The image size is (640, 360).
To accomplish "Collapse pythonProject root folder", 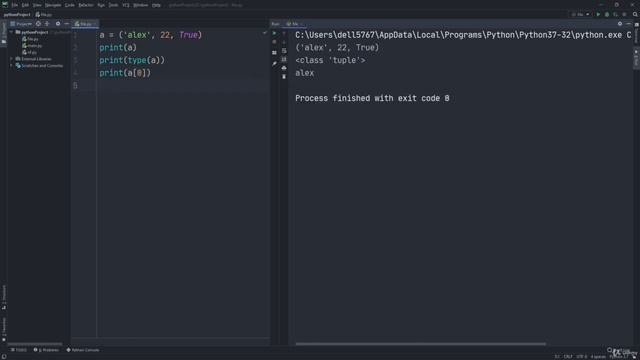I will coord(11,32).
